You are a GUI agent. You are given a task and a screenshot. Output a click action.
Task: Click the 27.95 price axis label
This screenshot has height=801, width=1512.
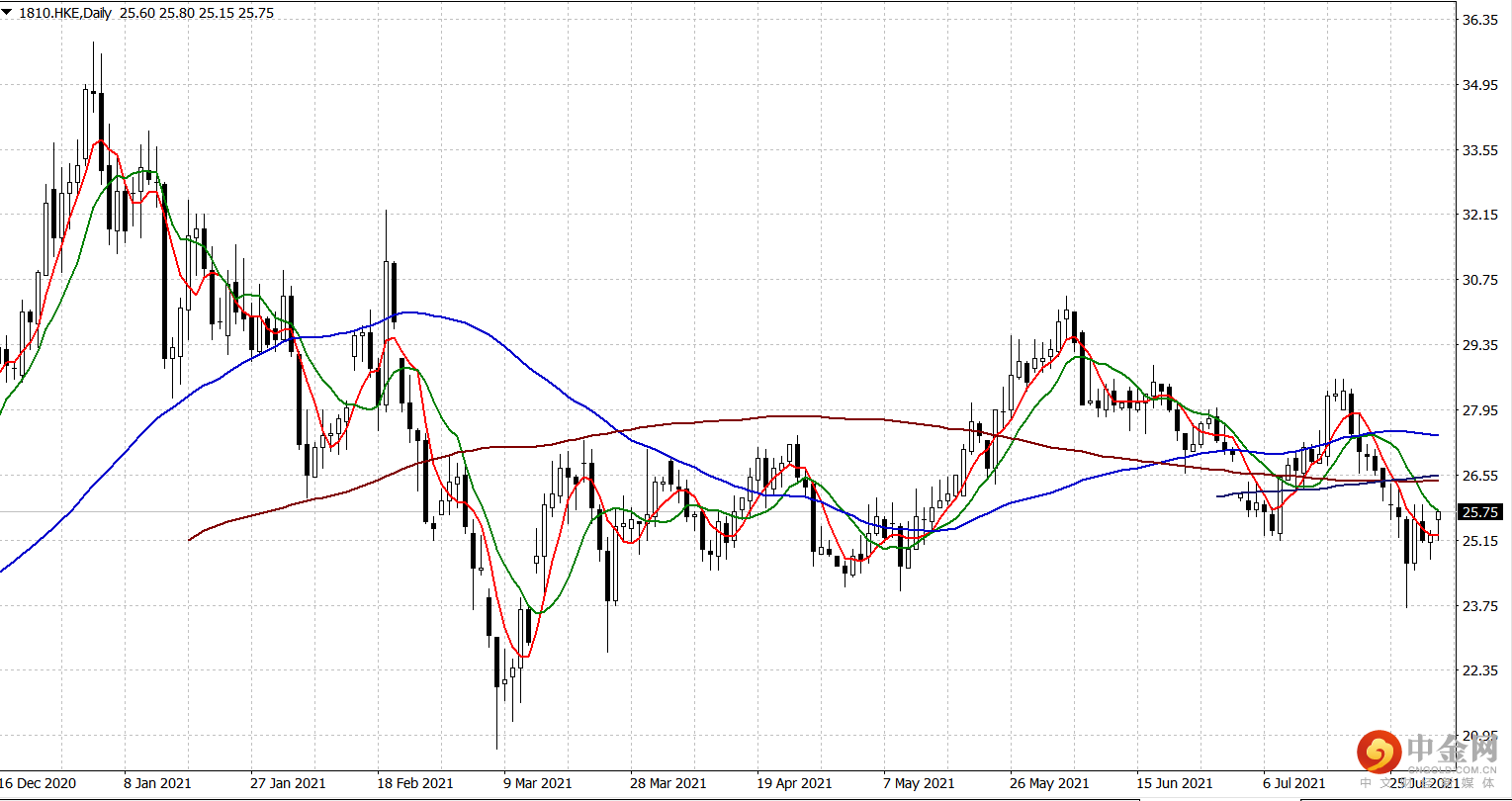1480,410
